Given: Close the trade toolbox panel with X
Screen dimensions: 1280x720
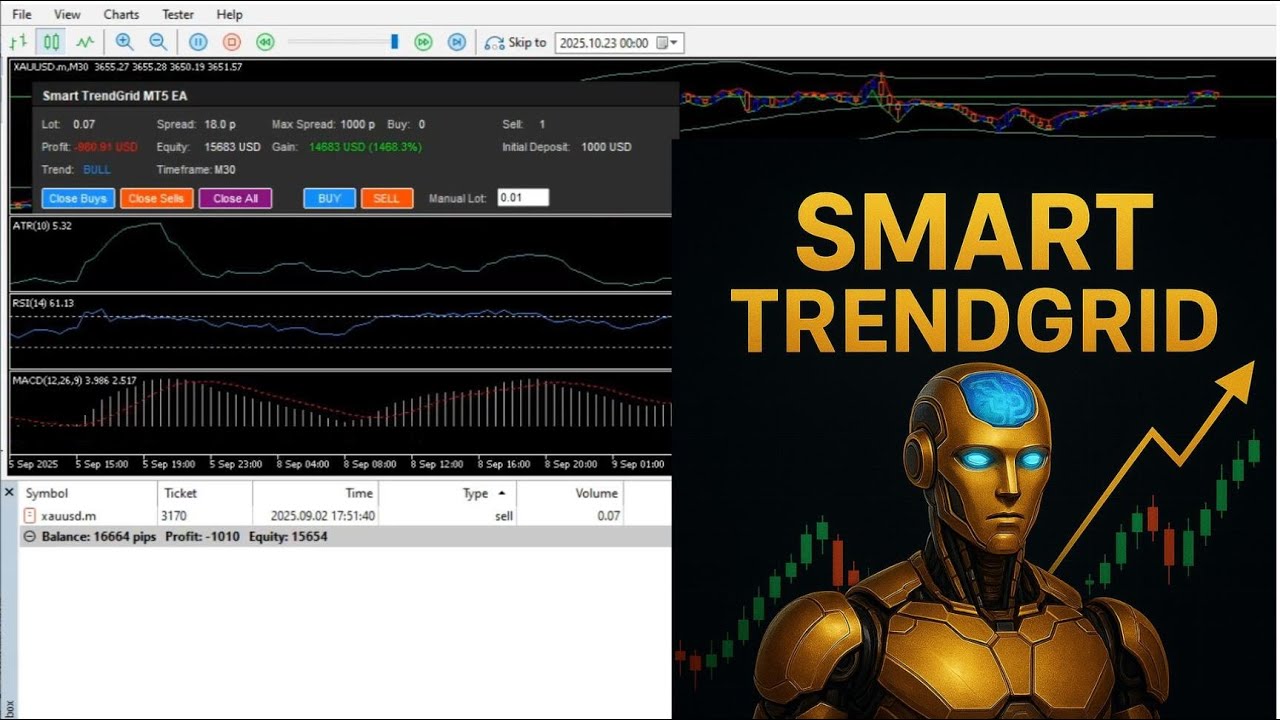Looking at the screenshot, I should point(9,493).
